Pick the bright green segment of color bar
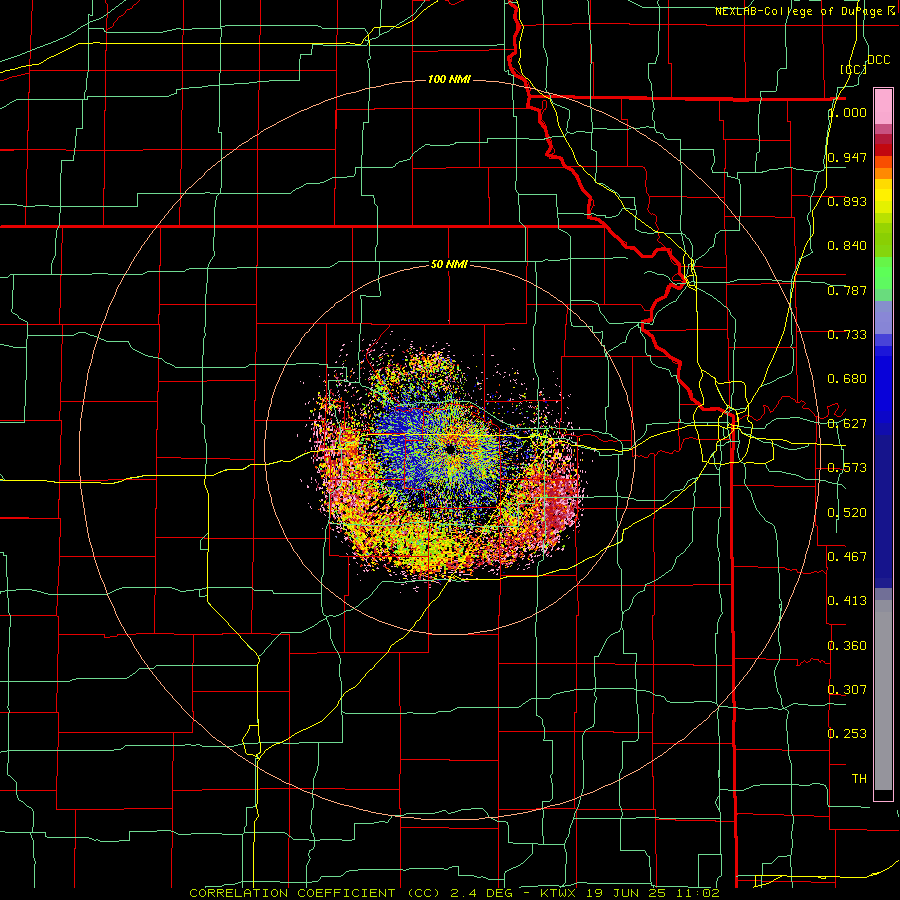Image resolution: width=900 pixels, height=900 pixels. coord(883,273)
